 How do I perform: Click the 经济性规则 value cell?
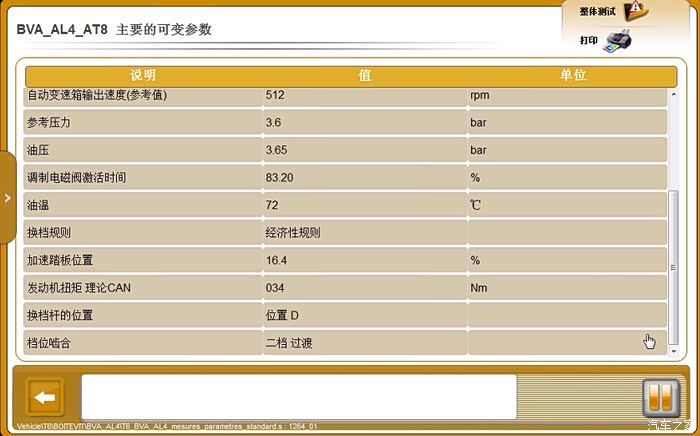tap(365, 233)
